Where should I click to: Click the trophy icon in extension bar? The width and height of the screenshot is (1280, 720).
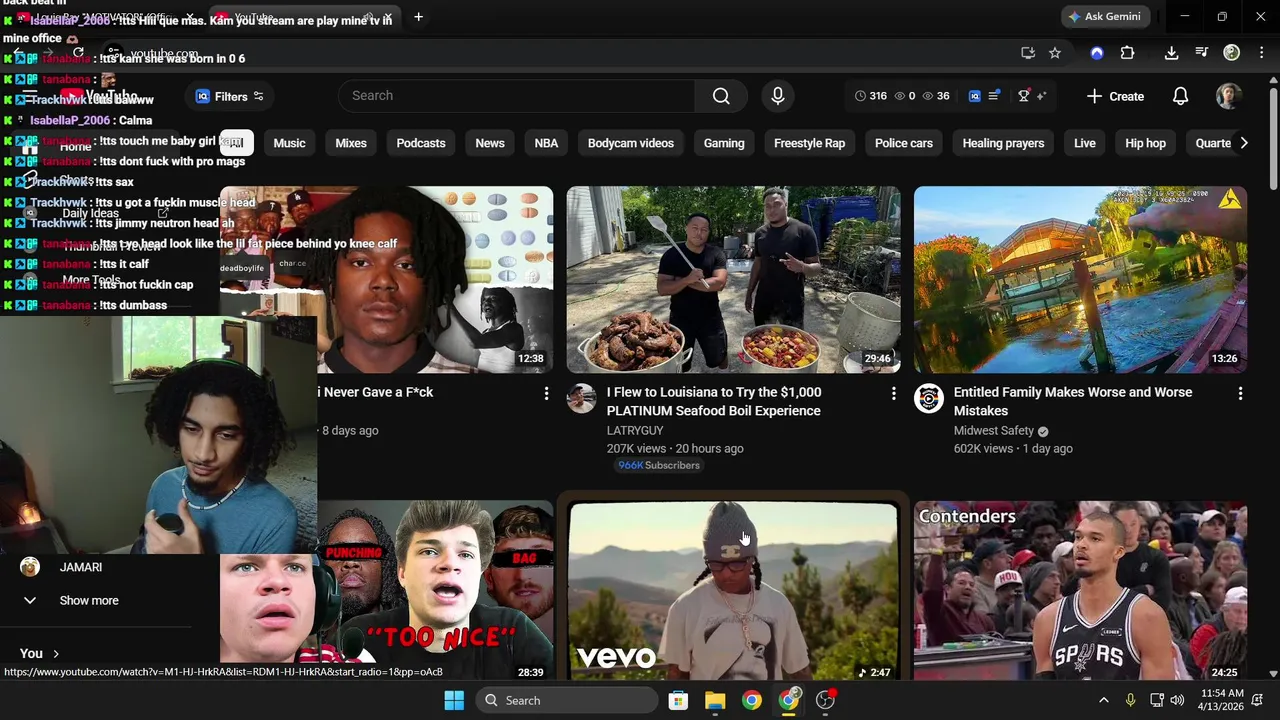coord(1023,96)
